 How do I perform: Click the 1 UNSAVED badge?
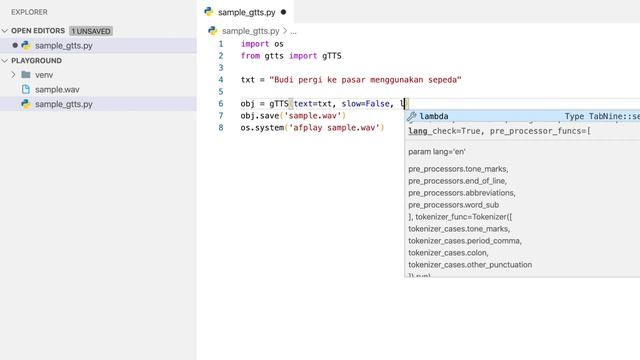click(91, 31)
